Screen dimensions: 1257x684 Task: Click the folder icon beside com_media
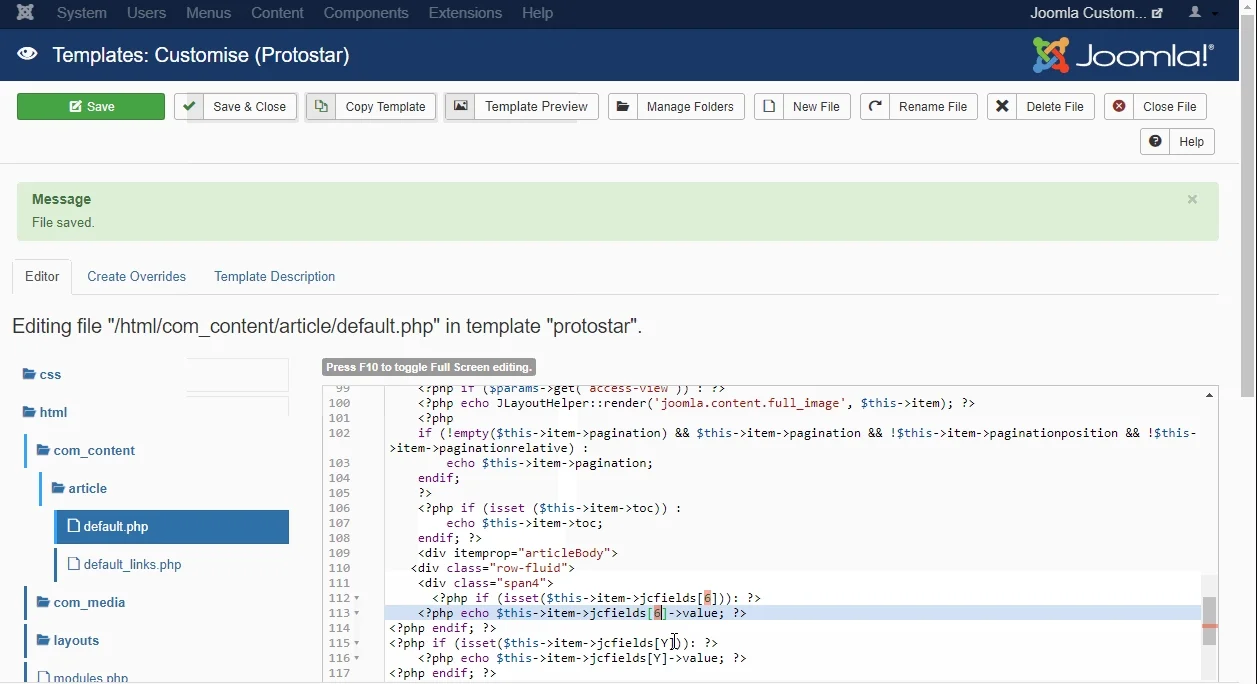point(44,603)
